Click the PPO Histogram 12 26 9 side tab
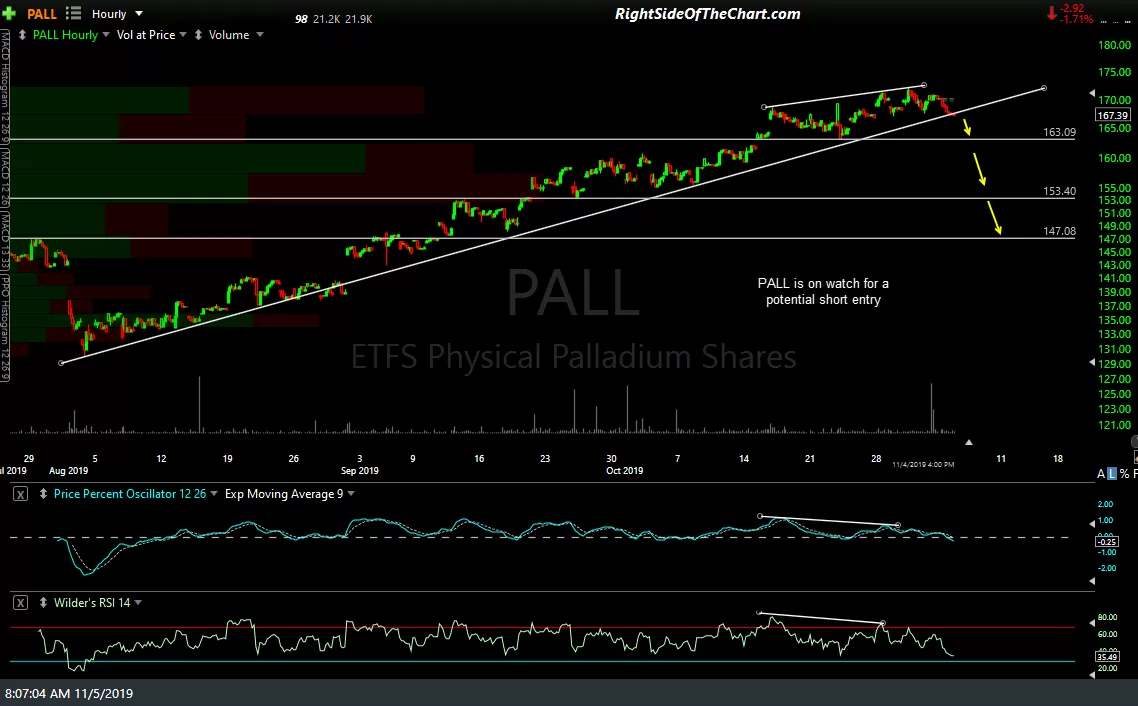1138x706 pixels. coord(4,327)
